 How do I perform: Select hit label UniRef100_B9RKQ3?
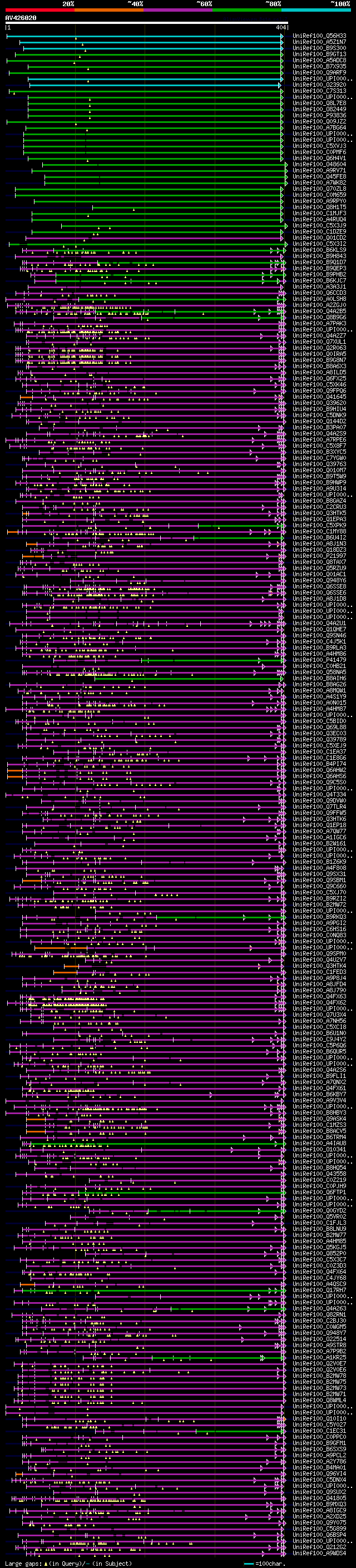tap(319, 917)
